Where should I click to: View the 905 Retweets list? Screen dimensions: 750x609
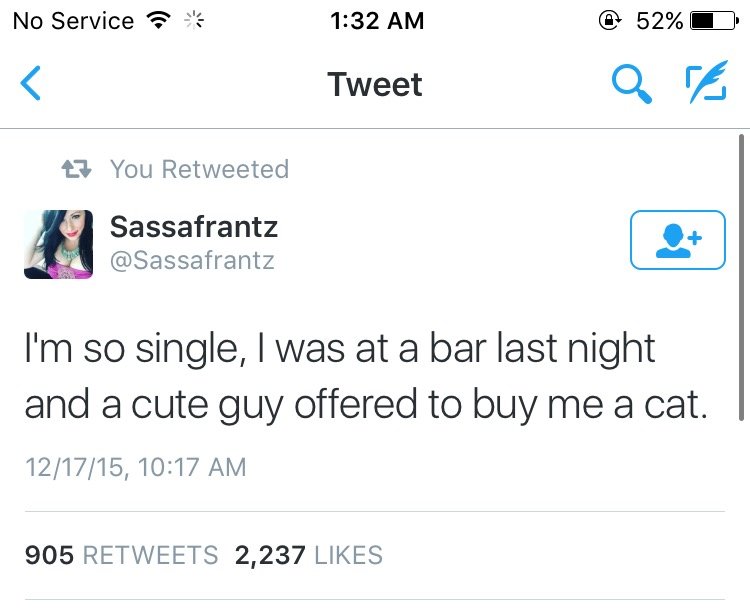click(121, 555)
